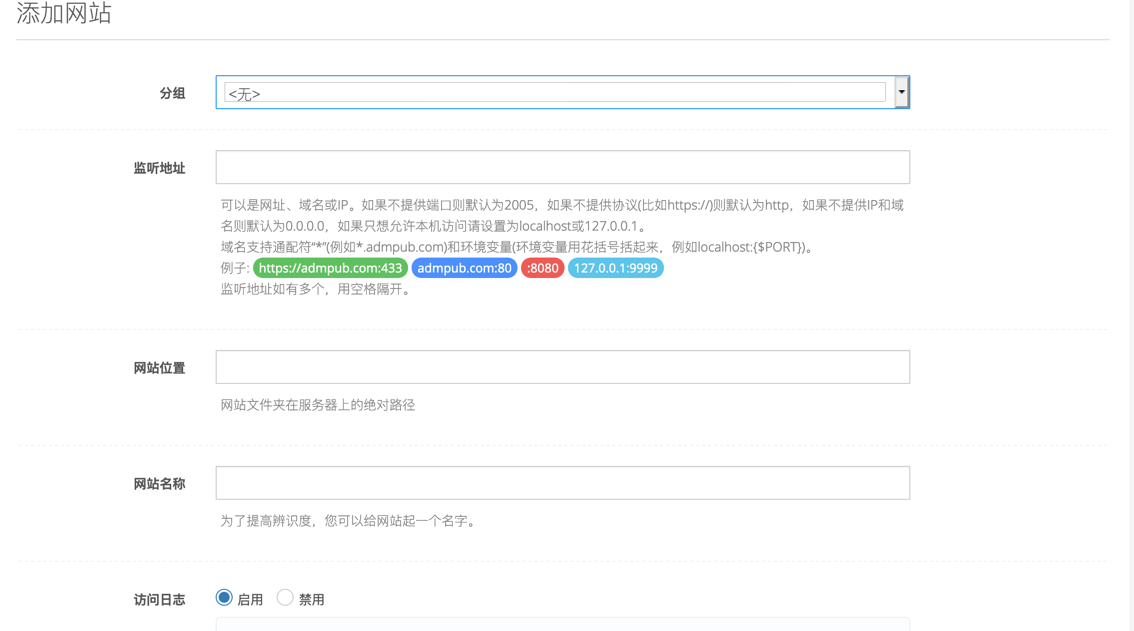Click the 分组 field label
The height and width of the screenshot is (631, 1134).
click(x=173, y=92)
